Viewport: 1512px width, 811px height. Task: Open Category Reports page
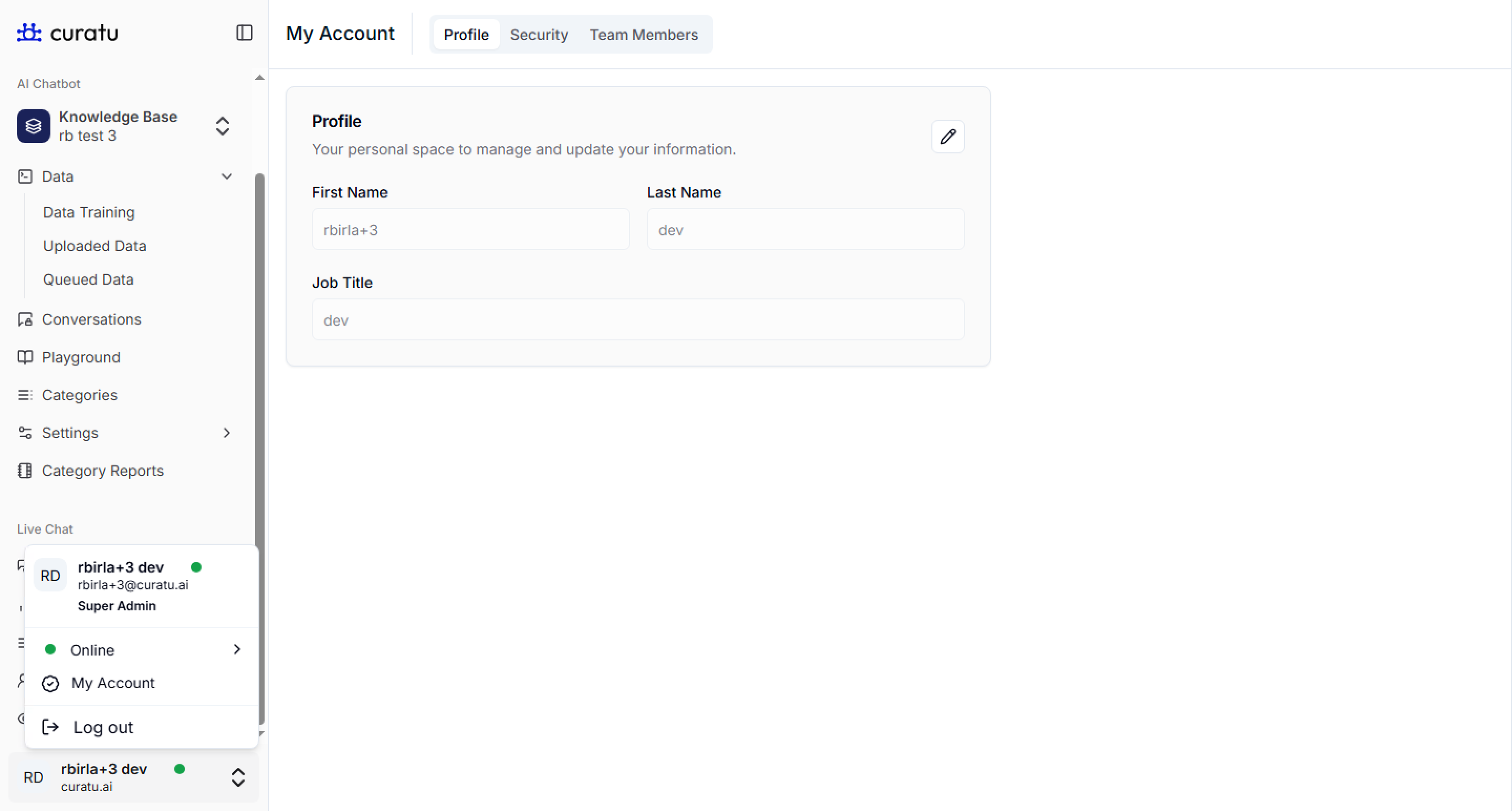coord(103,471)
